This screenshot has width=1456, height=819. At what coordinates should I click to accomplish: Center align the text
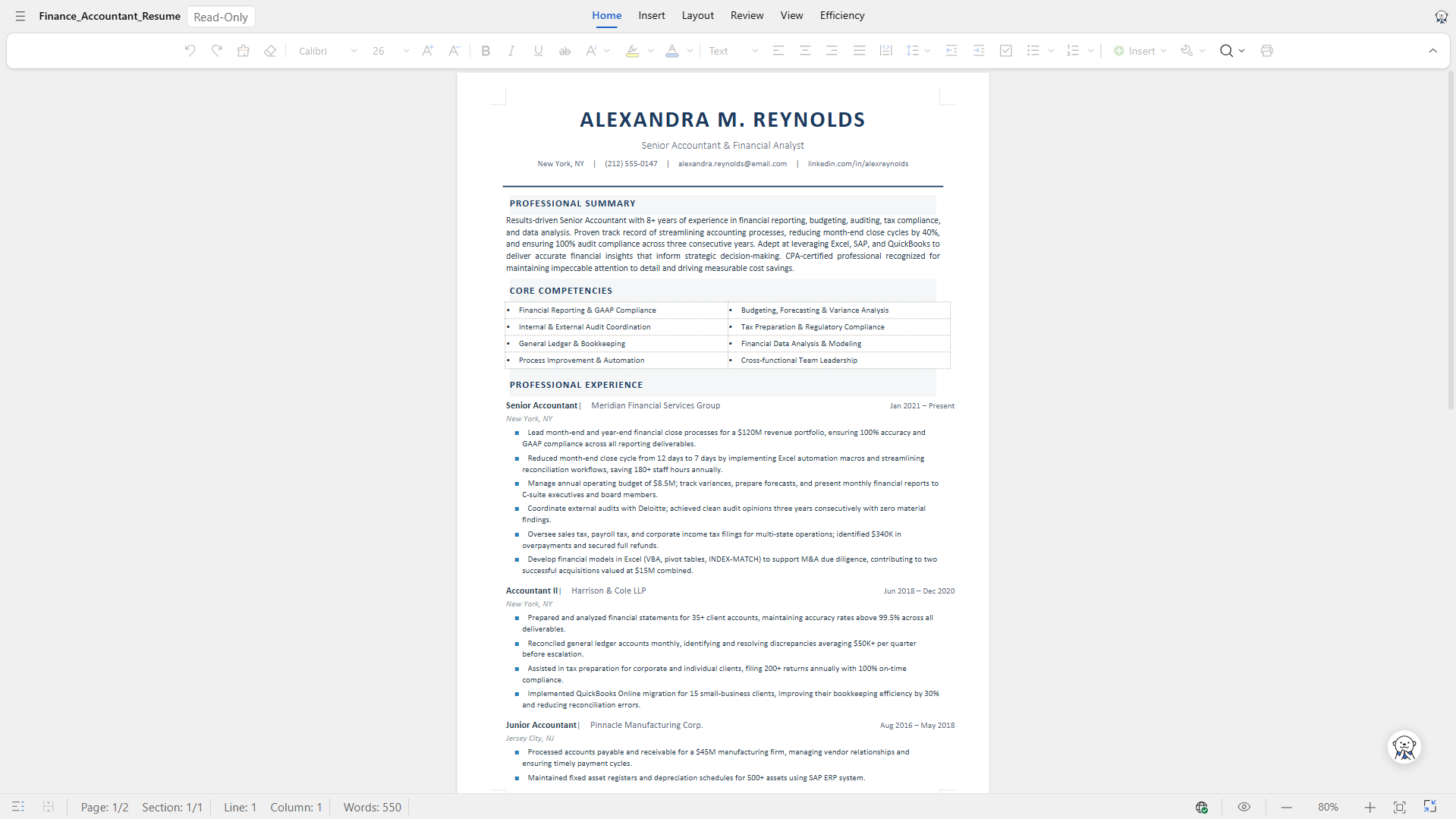coord(805,51)
